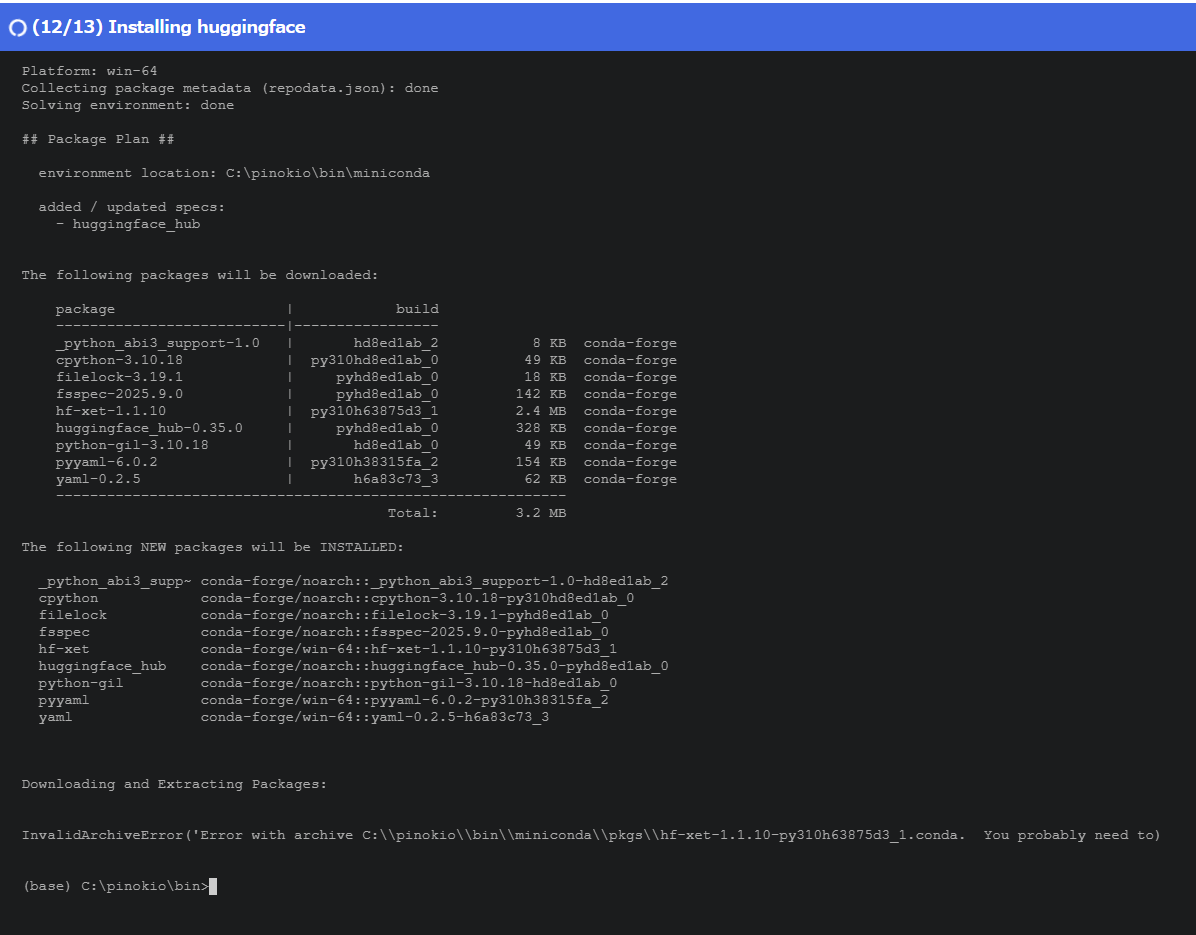Image resolution: width=1196 pixels, height=935 pixels.
Task: Click build 'py310h38315fa_2' in the table
Action: point(375,462)
